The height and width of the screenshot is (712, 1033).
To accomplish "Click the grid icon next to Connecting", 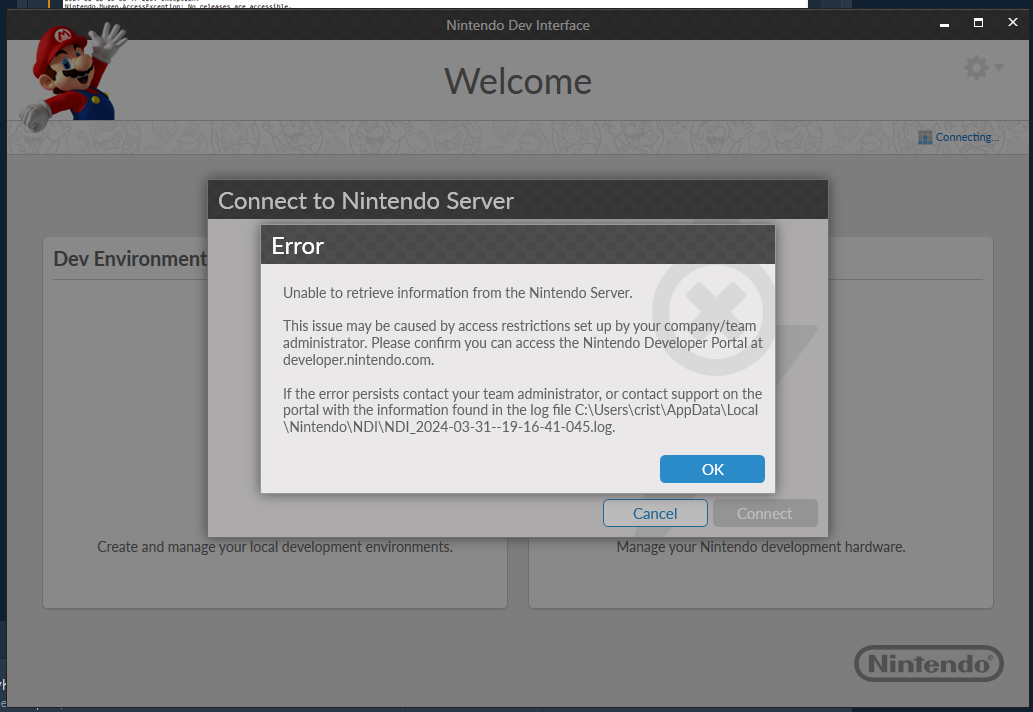I will coord(925,137).
